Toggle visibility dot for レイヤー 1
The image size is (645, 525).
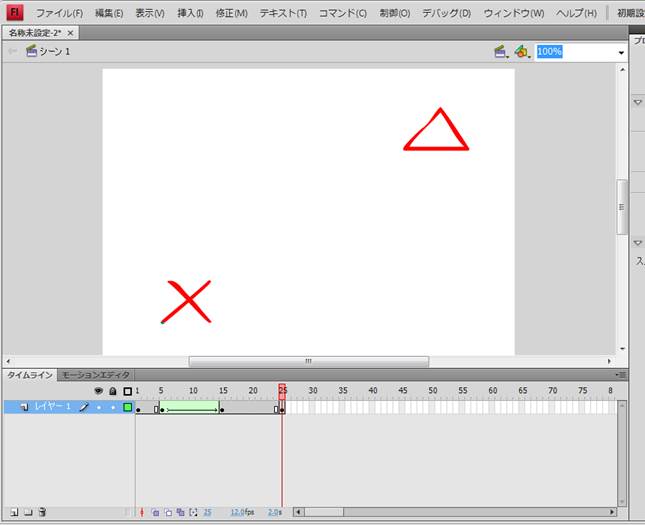(99, 407)
